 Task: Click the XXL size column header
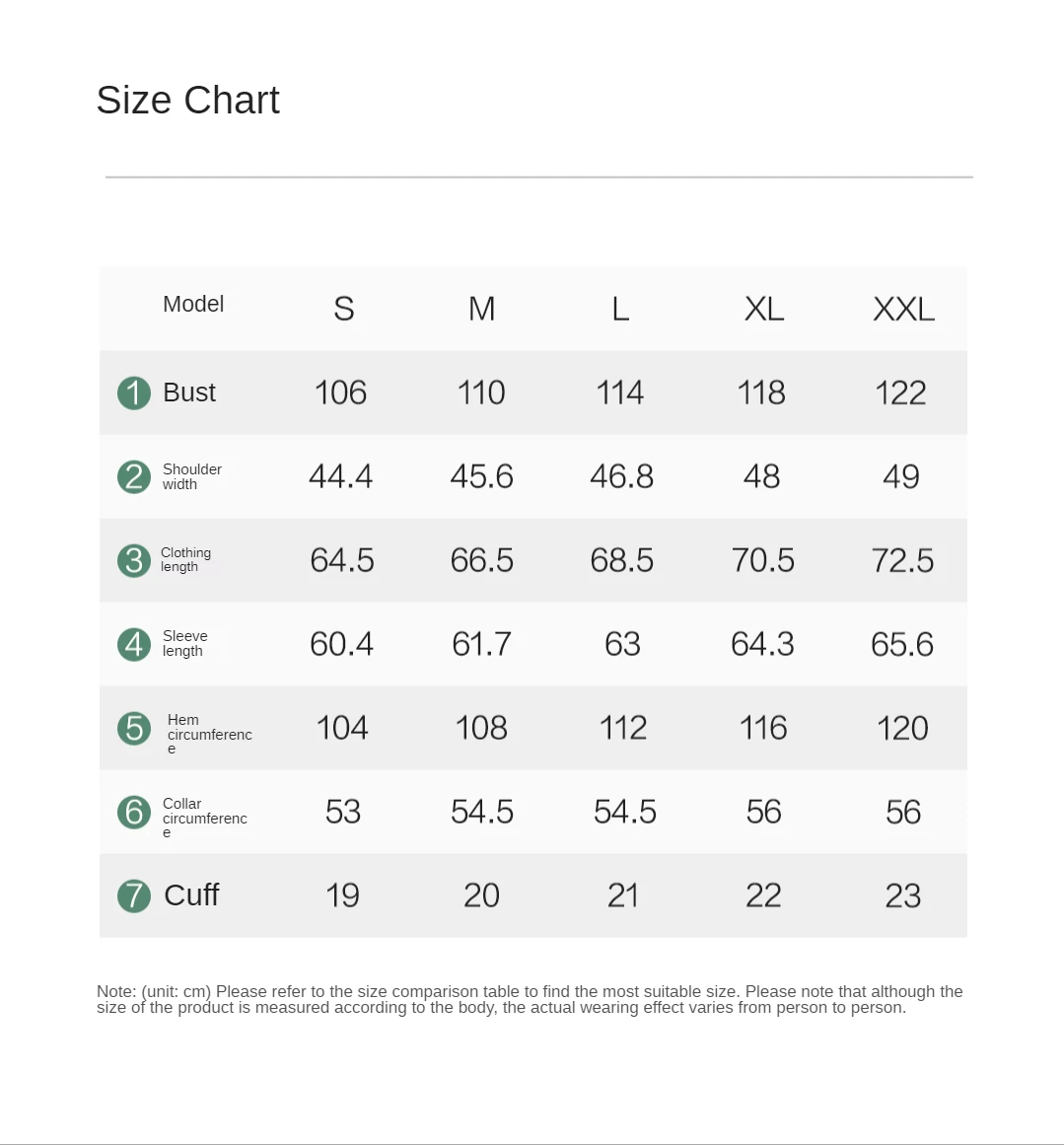click(903, 309)
